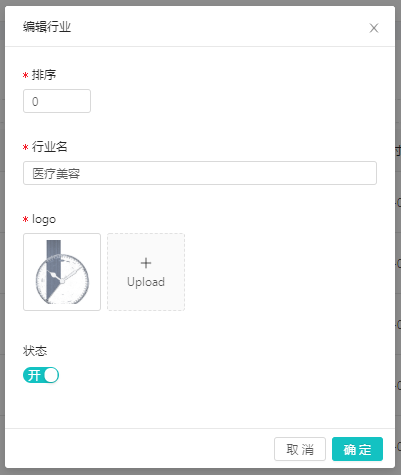This screenshot has width=401, height=475.
Task: Click the 排序 field label
Action: click(44, 75)
